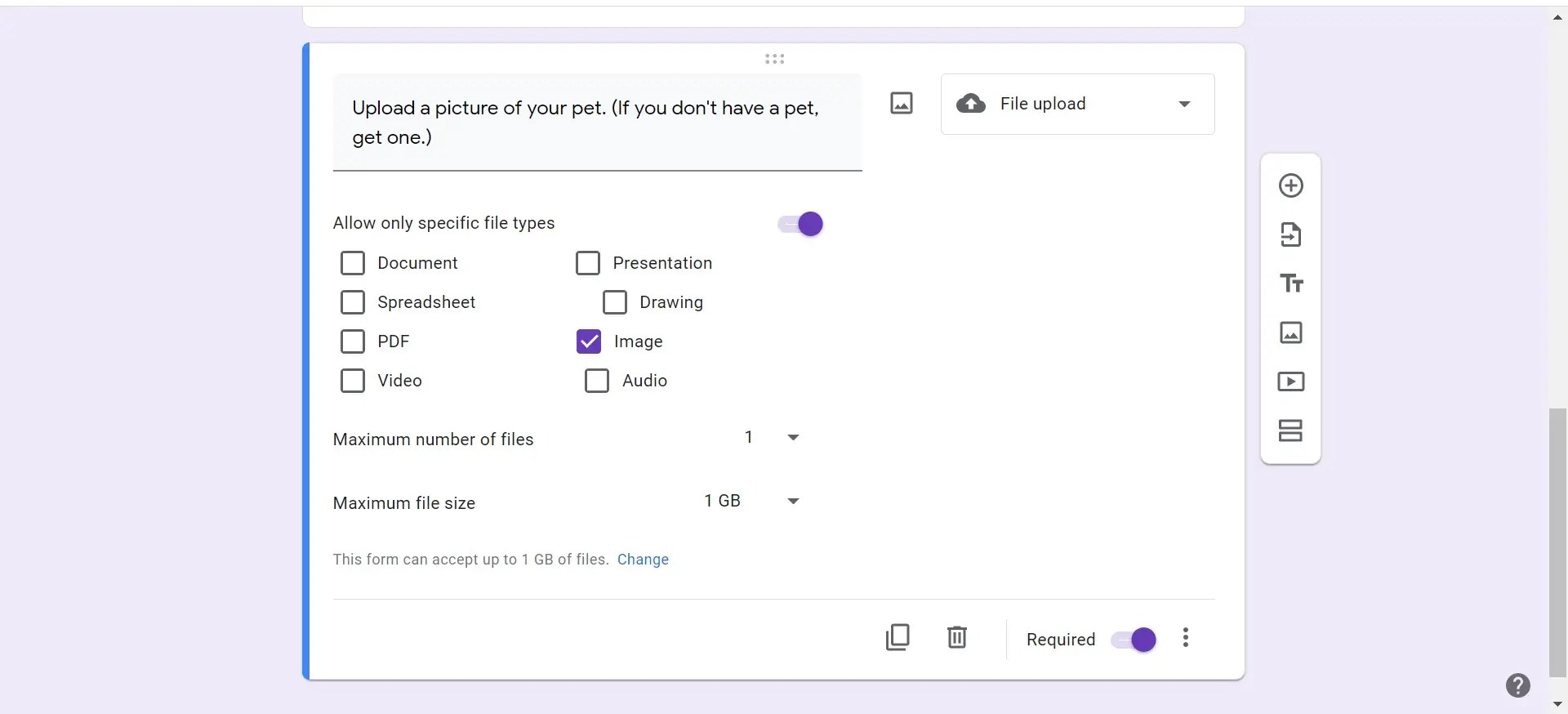This screenshot has width=1568, height=714.
Task: Turn off the Required toggle
Action: tap(1134, 640)
